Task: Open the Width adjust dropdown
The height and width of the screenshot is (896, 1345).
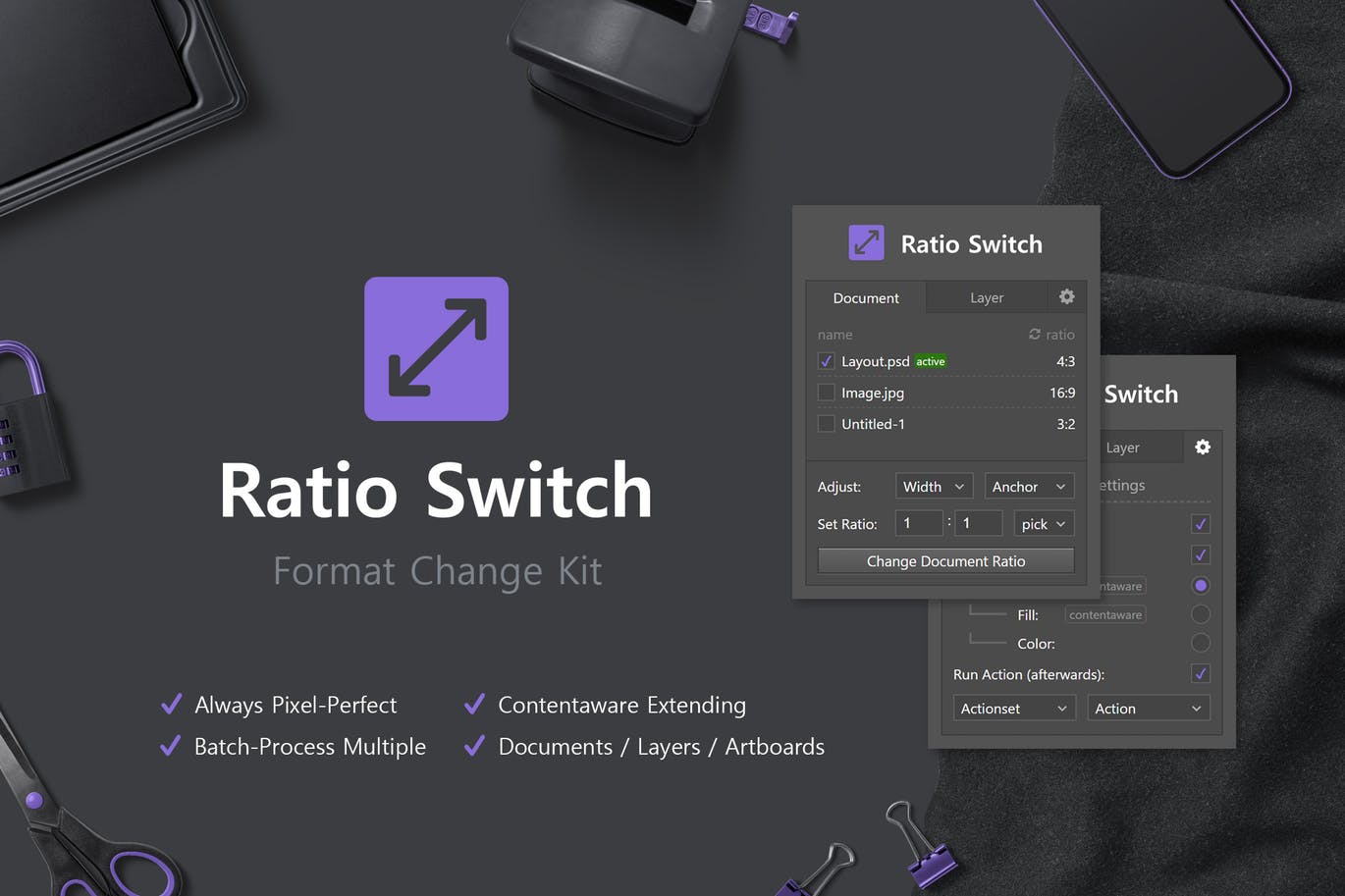Action: tap(933, 486)
